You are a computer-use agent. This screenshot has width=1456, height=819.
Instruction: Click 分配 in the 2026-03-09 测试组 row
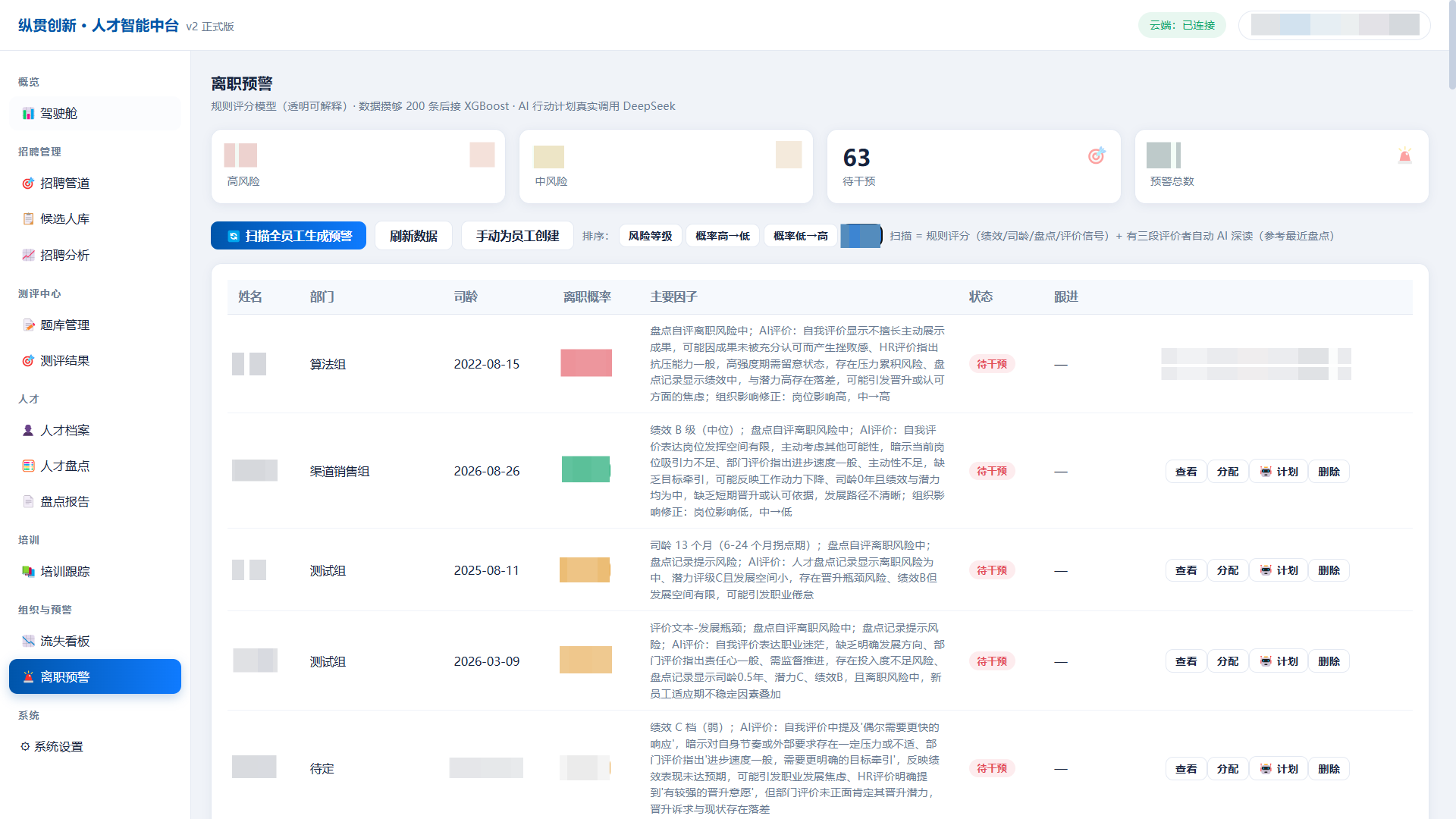tap(1228, 661)
